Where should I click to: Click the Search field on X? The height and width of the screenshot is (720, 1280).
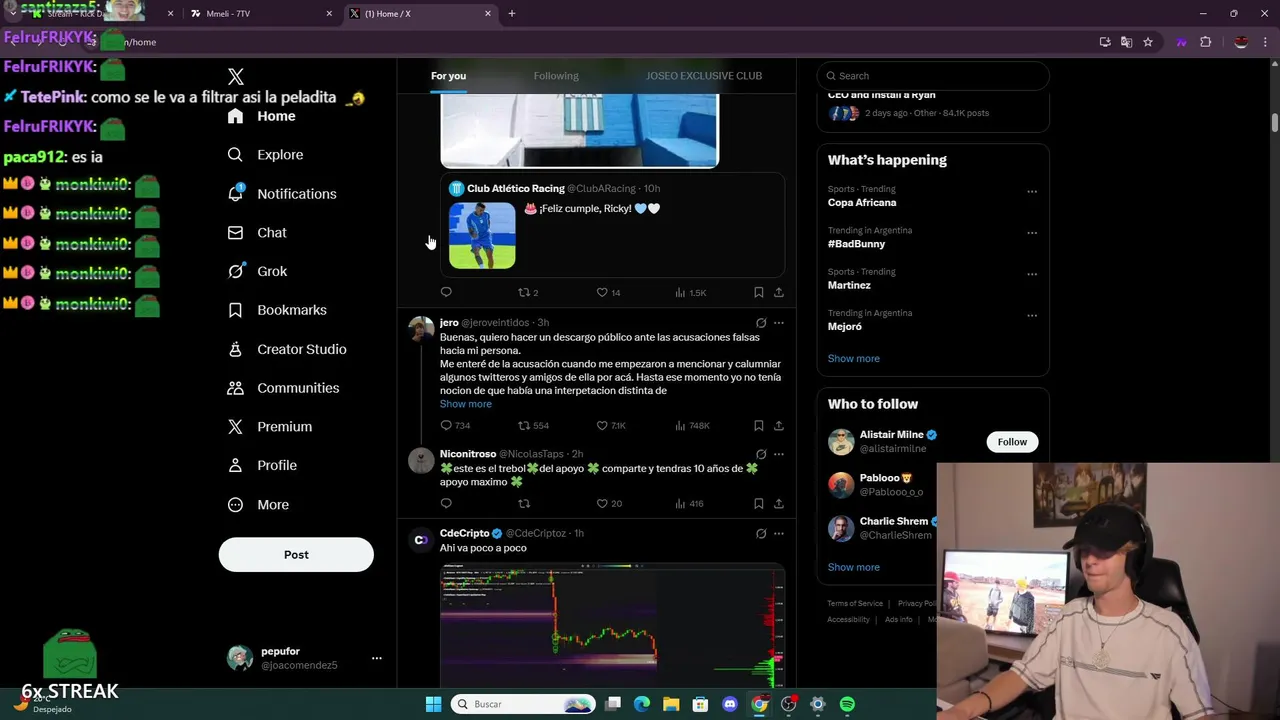(933, 76)
